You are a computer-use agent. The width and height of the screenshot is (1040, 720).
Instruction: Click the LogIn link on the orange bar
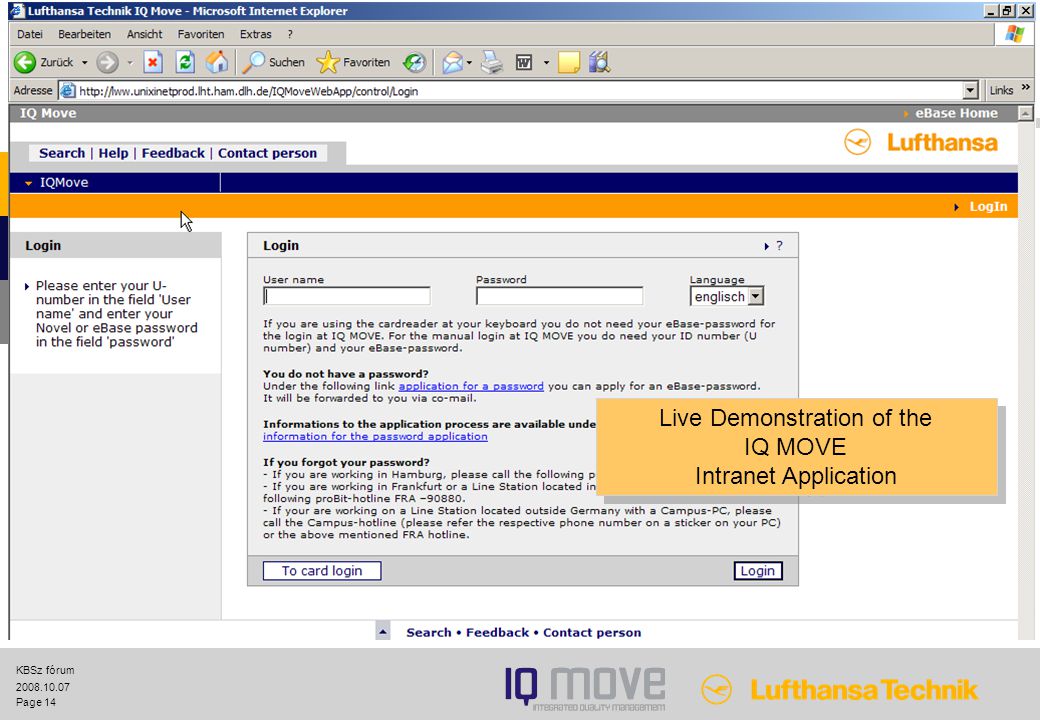pos(988,207)
